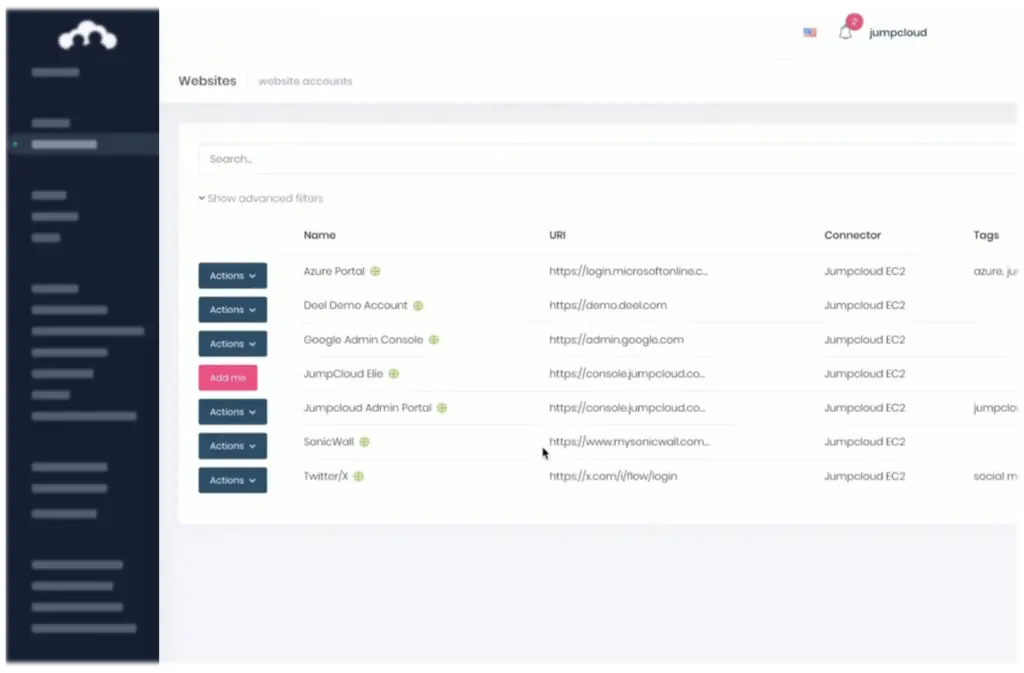Sort by the Name column header

pyautogui.click(x=319, y=235)
